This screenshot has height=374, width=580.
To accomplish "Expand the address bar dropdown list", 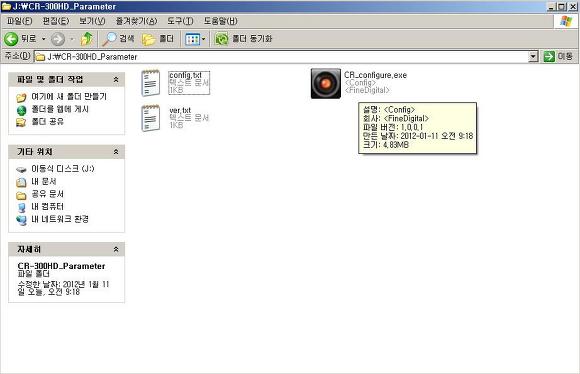I will pos(533,57).
